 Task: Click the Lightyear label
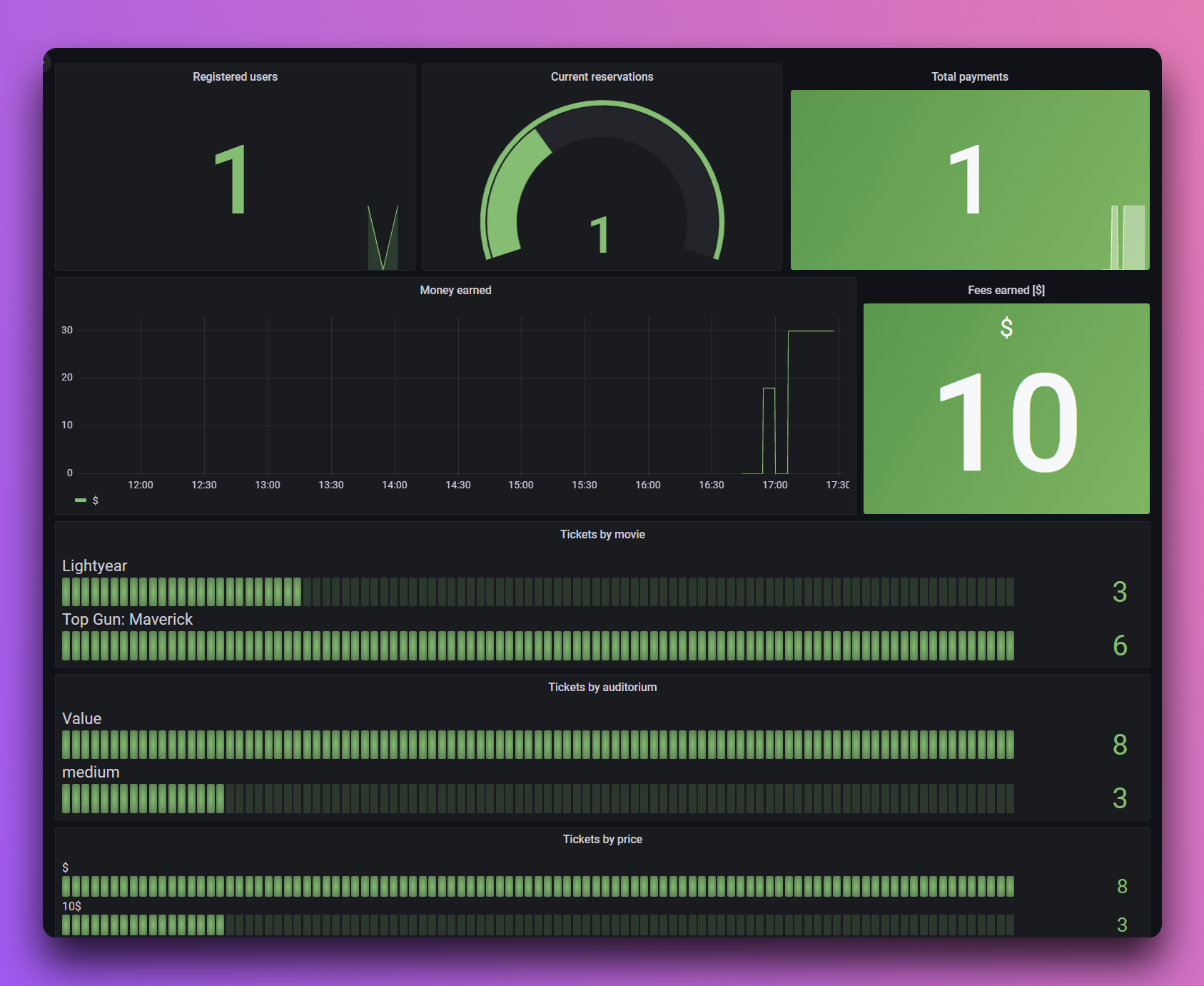[94, 565]
